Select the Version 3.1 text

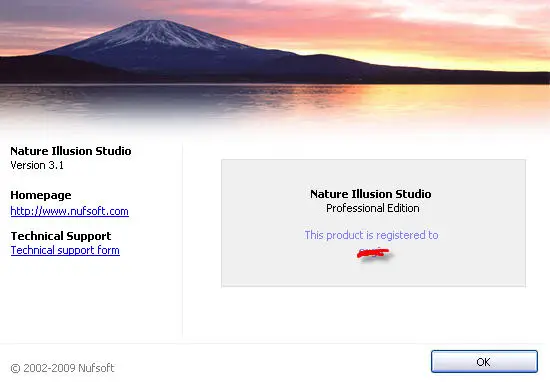point(37,165)
